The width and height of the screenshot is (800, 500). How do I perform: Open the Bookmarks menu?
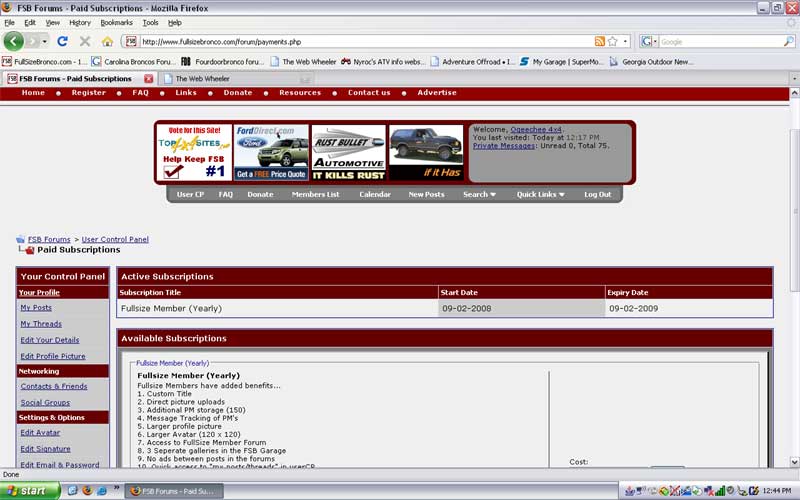pos(116,22)
